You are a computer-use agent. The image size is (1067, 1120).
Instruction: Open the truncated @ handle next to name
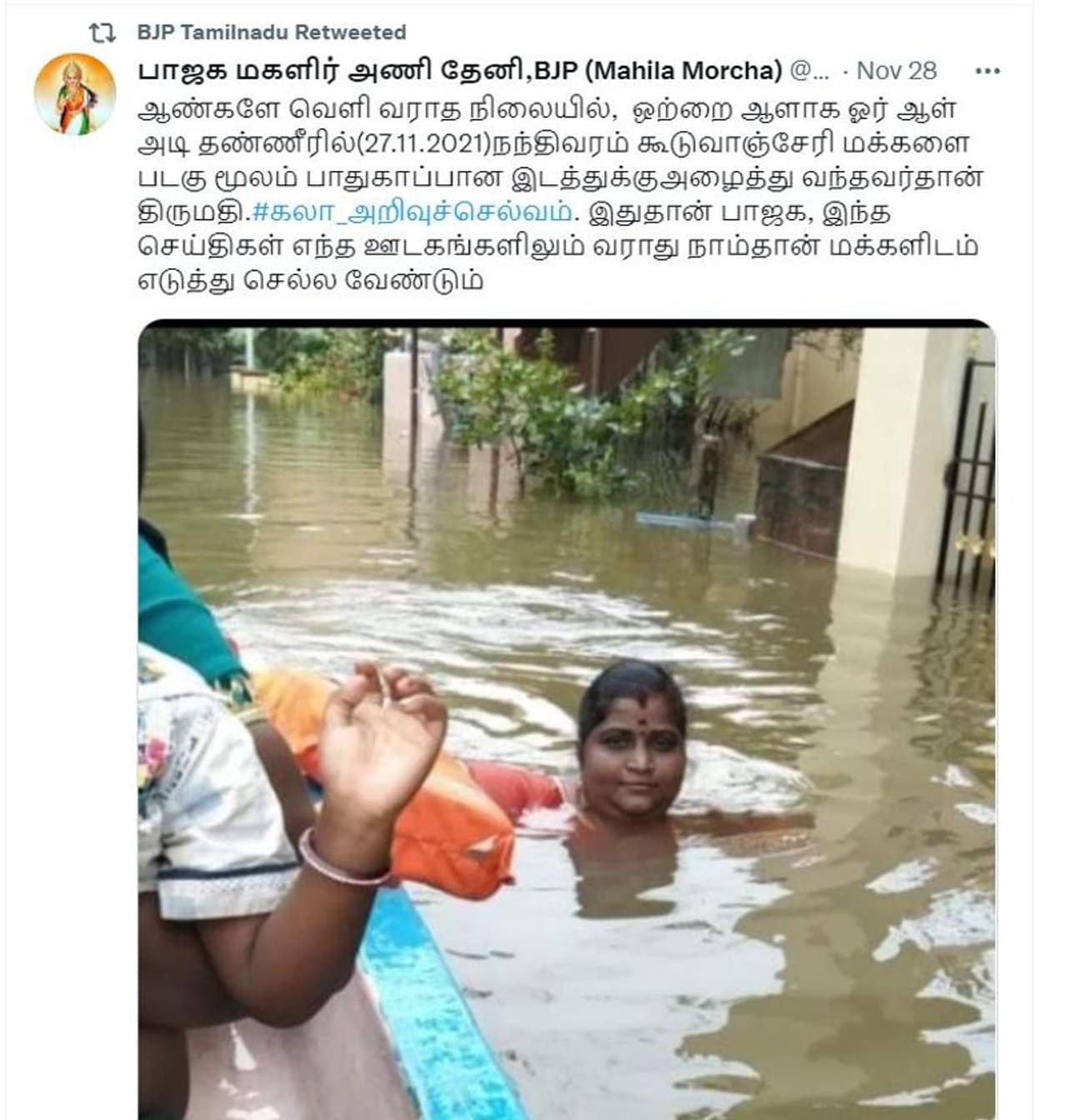(809, 71)
